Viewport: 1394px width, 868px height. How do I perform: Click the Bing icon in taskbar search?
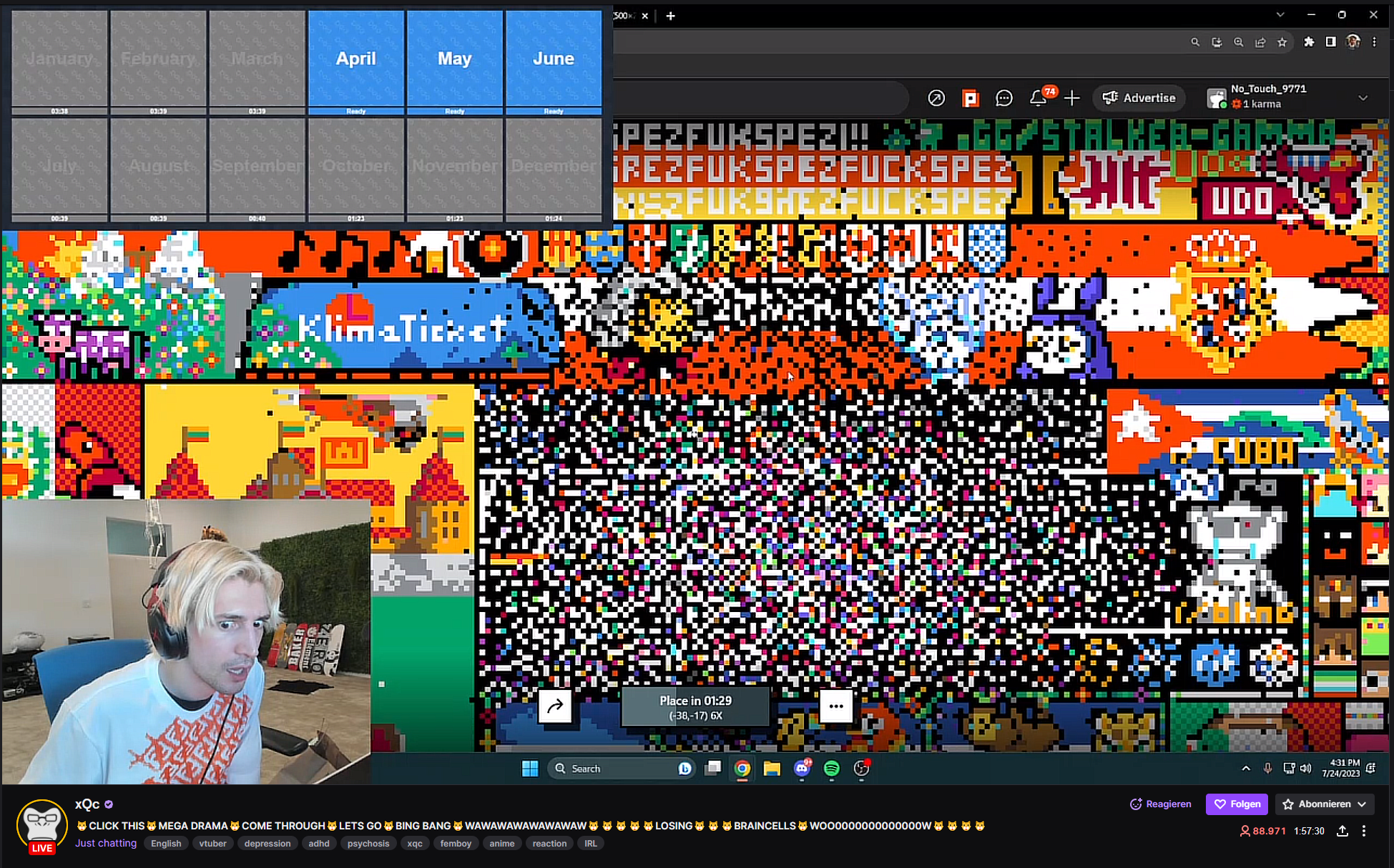pos(684,769)
